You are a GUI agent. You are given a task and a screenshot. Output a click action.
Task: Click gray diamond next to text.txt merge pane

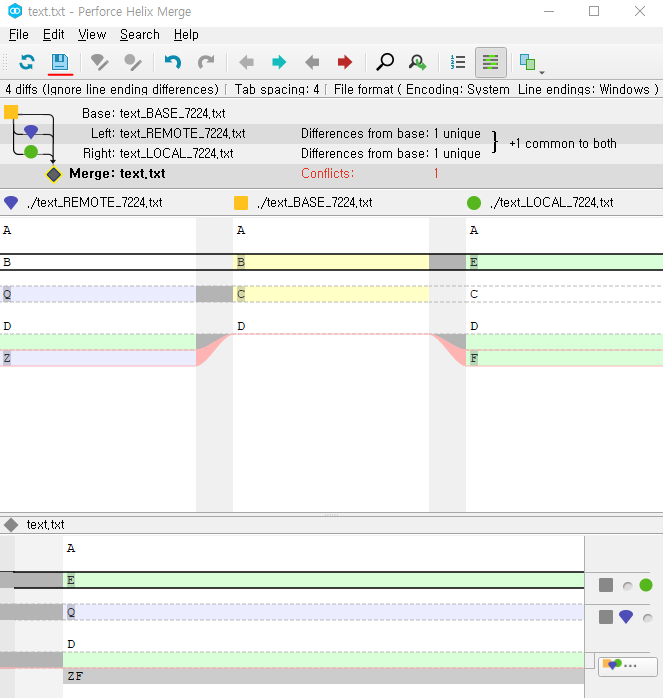click(x=11, y=525)
